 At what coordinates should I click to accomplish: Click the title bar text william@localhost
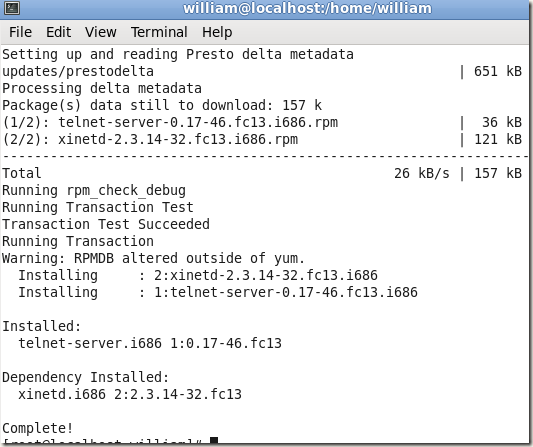pos(307,8)
